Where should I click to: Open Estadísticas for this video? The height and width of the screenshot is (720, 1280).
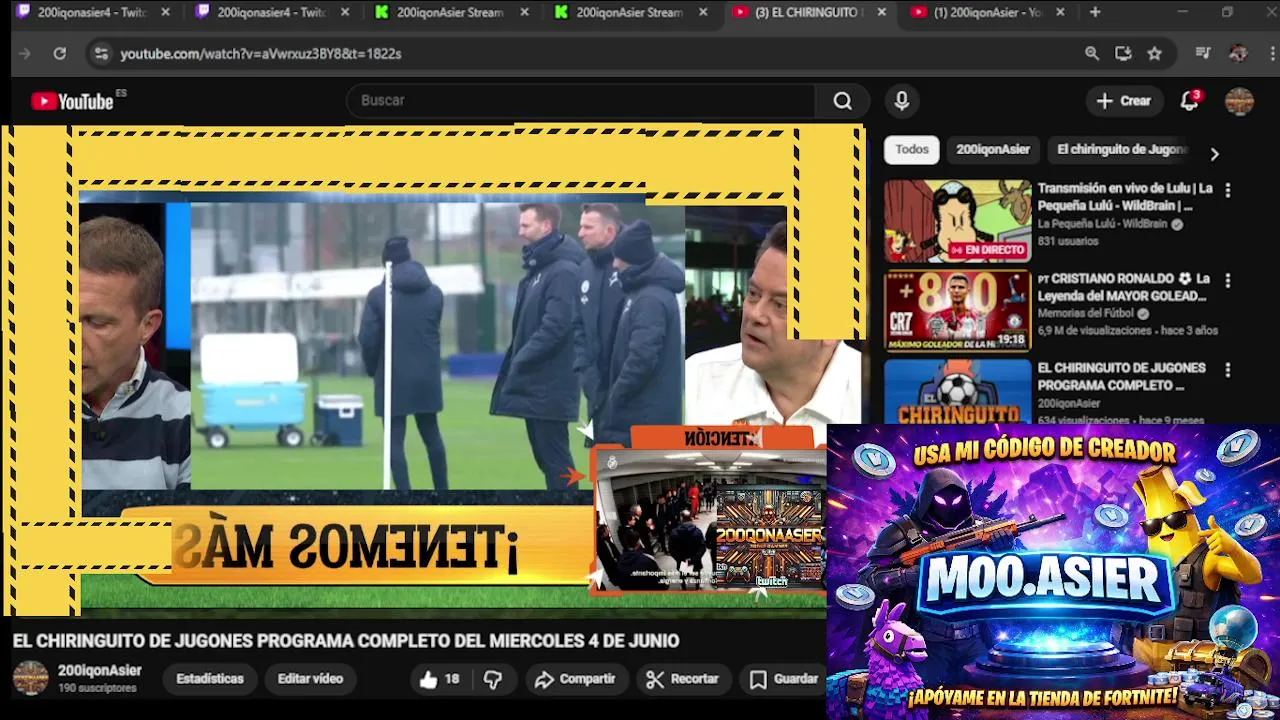(210, 679)
